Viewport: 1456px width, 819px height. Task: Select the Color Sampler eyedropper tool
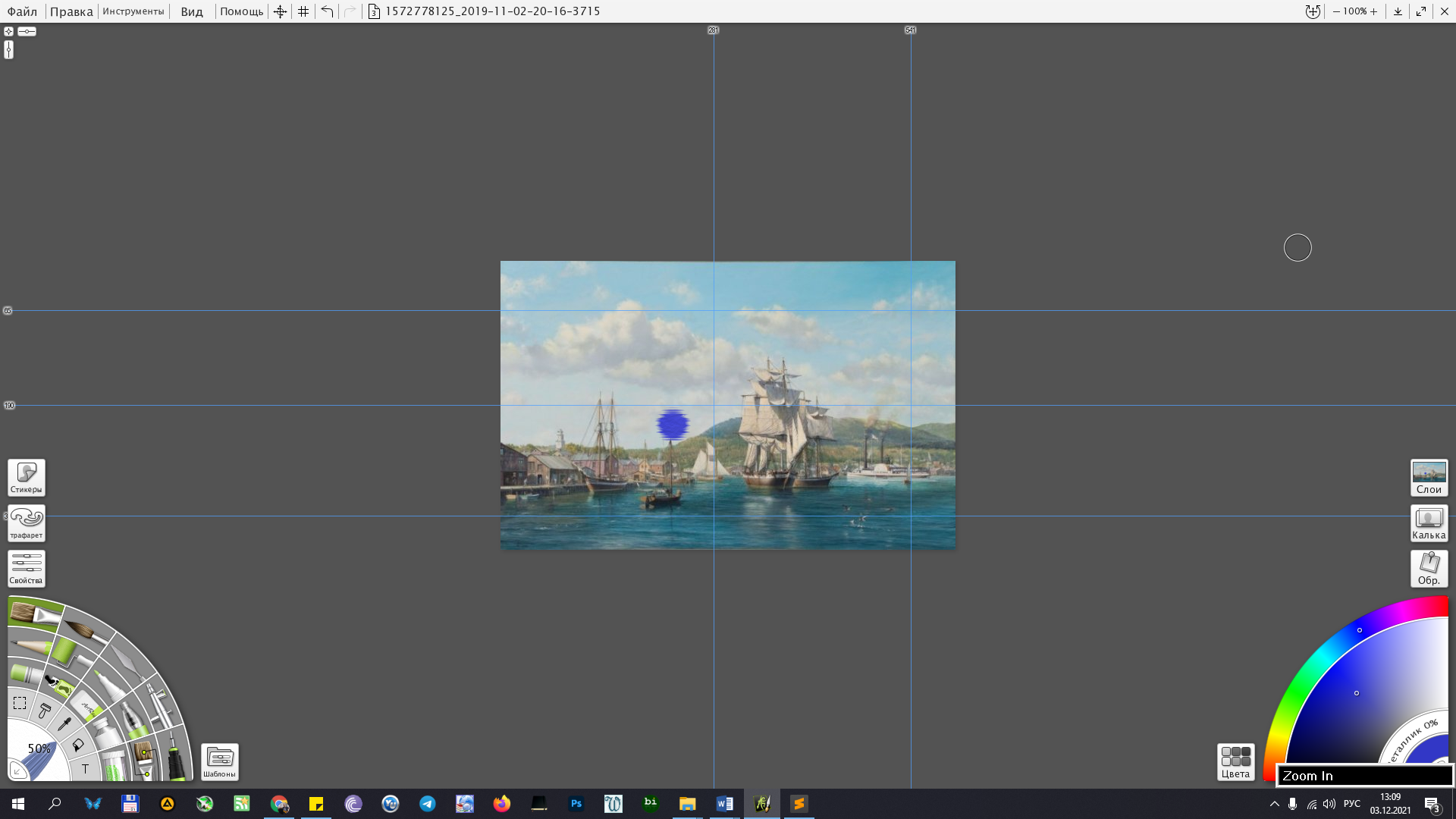pos(64,724)
